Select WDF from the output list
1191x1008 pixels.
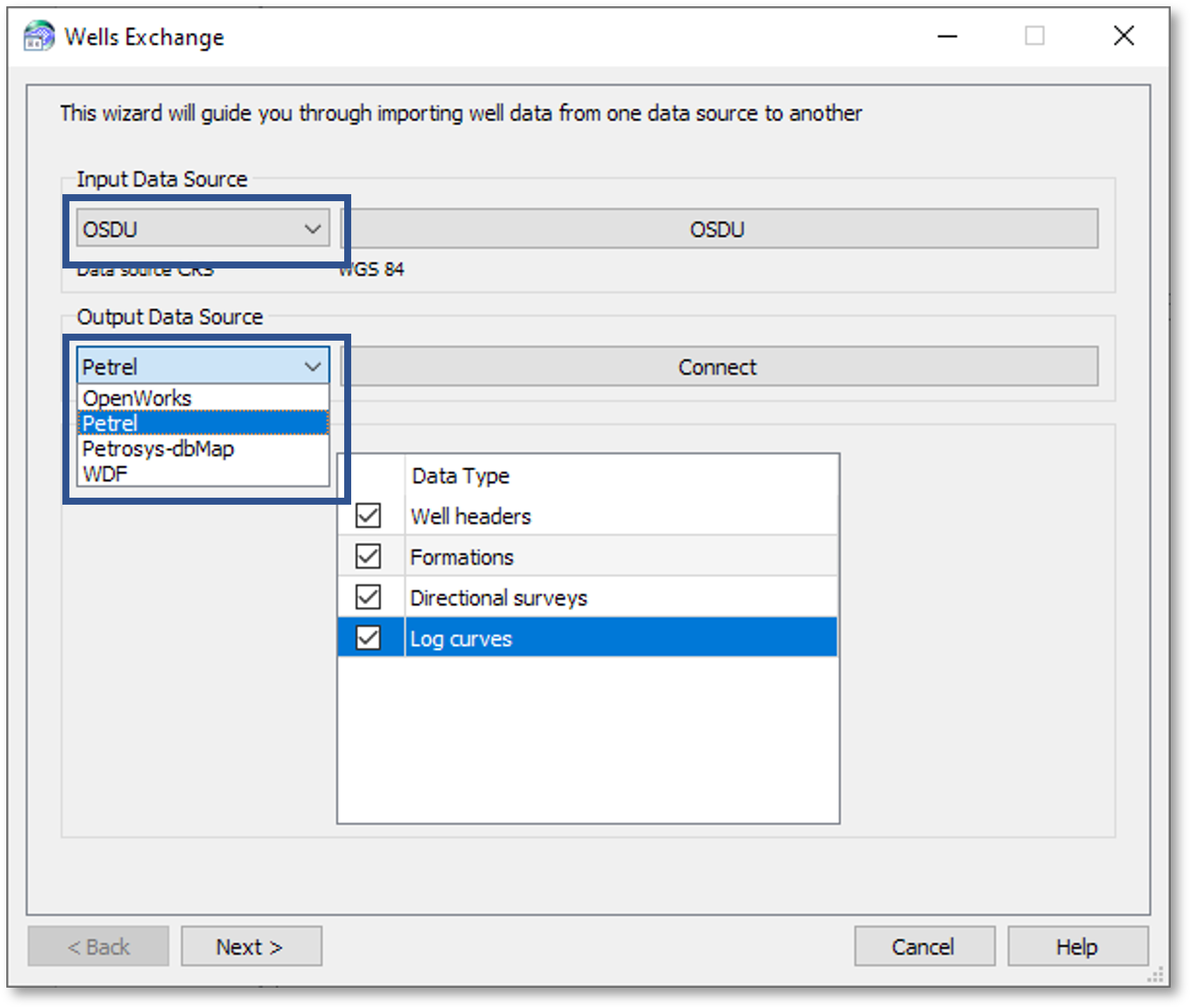(105, 474)
